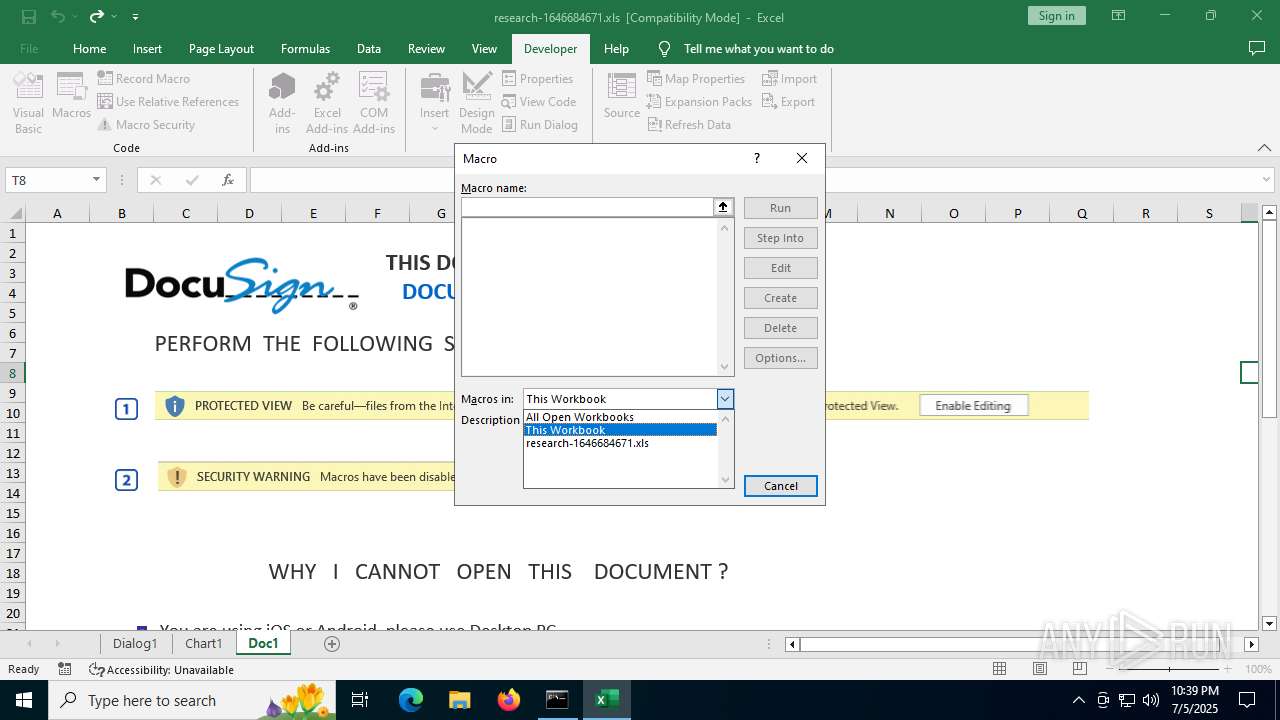
Task: Click the Redo icon
Action: click(97, 16)
